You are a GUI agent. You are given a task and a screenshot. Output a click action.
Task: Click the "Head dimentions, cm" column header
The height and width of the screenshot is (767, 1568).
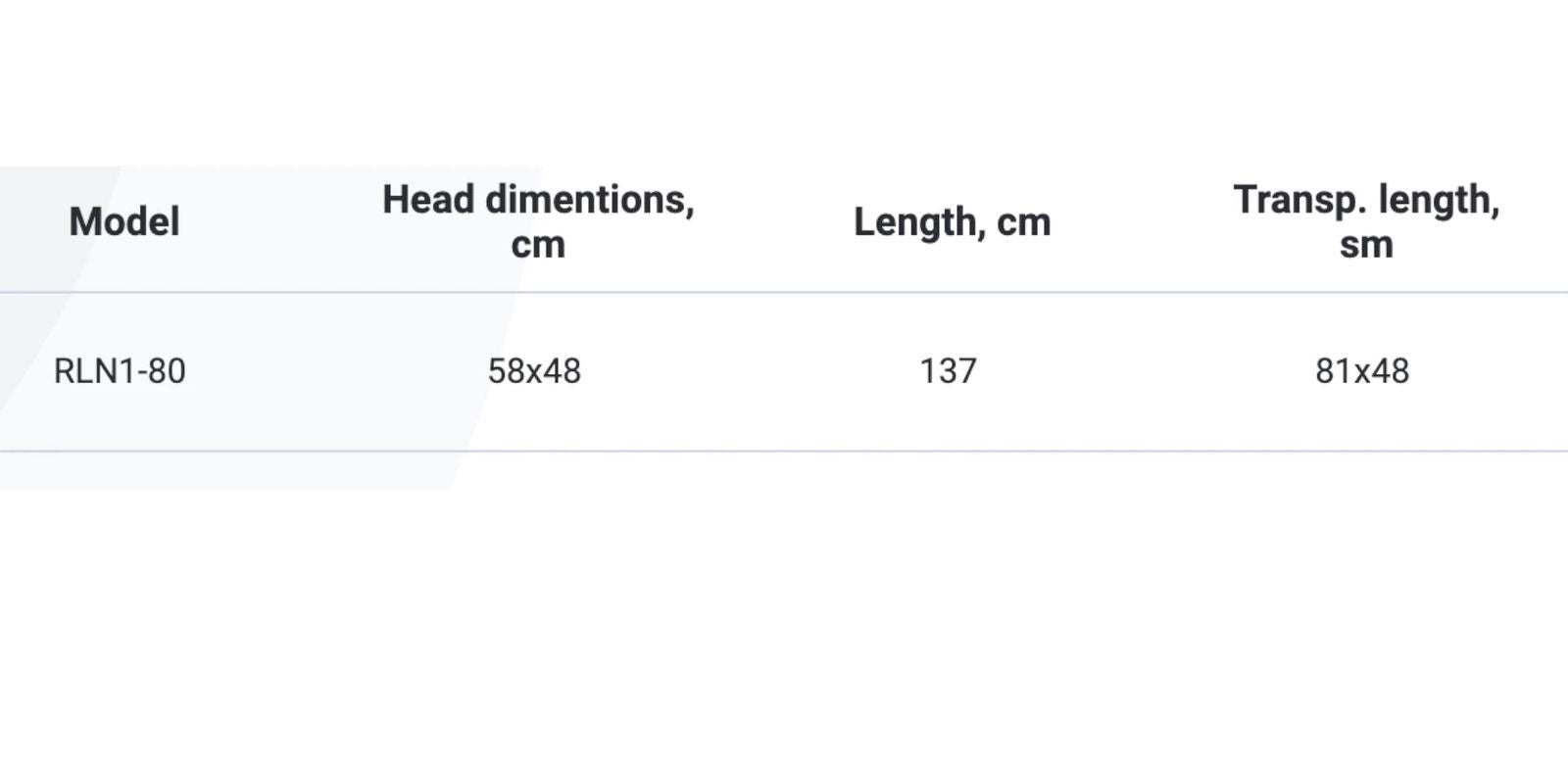coord(538,222)
